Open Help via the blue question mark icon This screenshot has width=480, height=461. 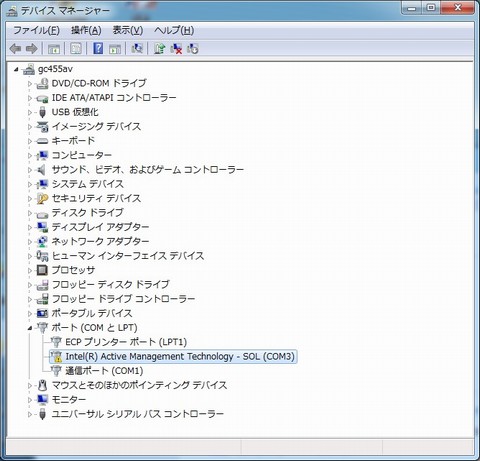pos(98,49)
